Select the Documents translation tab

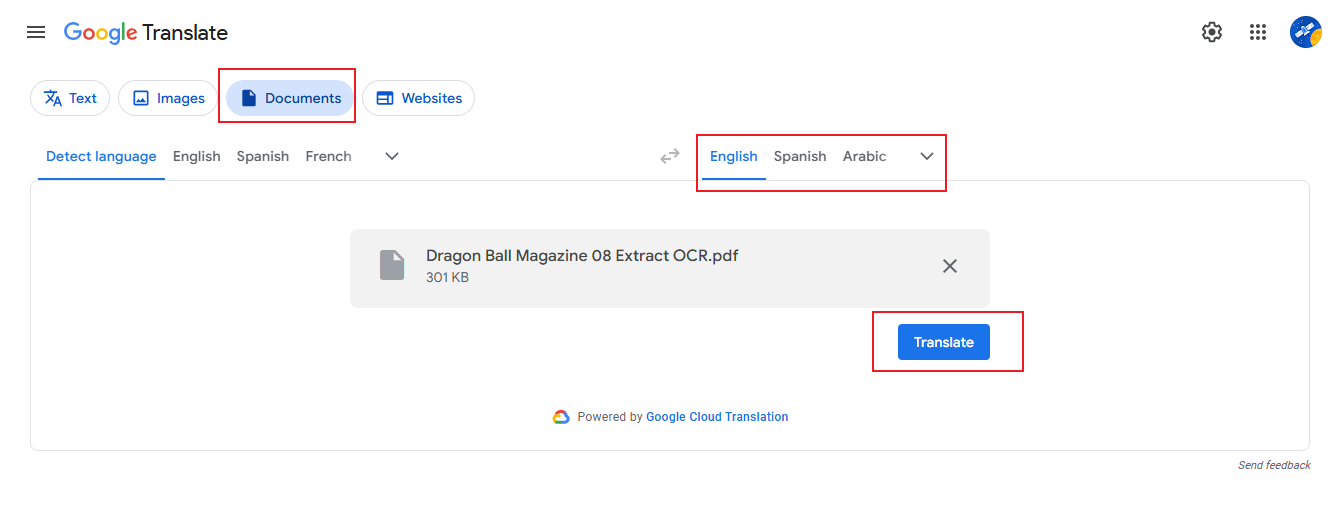pyautogui.click(x=290, y=98)
